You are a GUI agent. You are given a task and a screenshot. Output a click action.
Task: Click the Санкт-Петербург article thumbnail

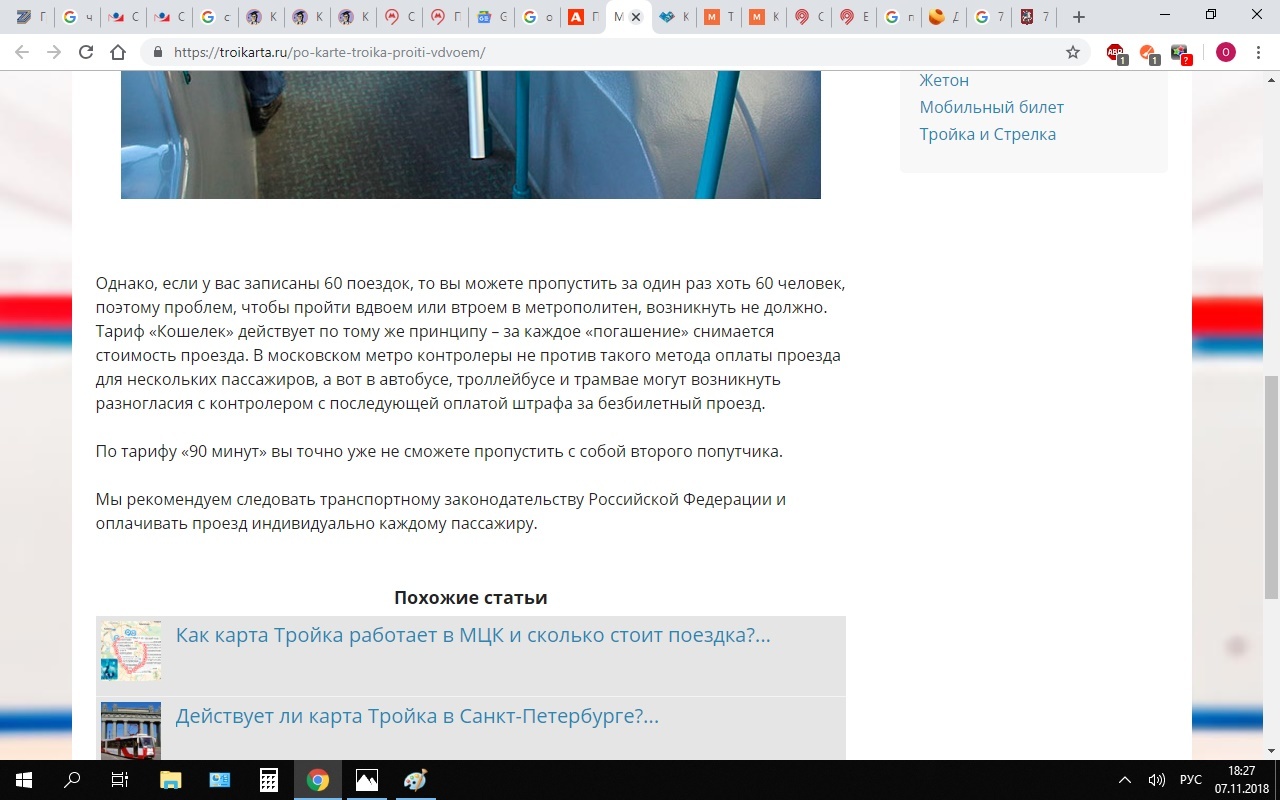(131, 730)
